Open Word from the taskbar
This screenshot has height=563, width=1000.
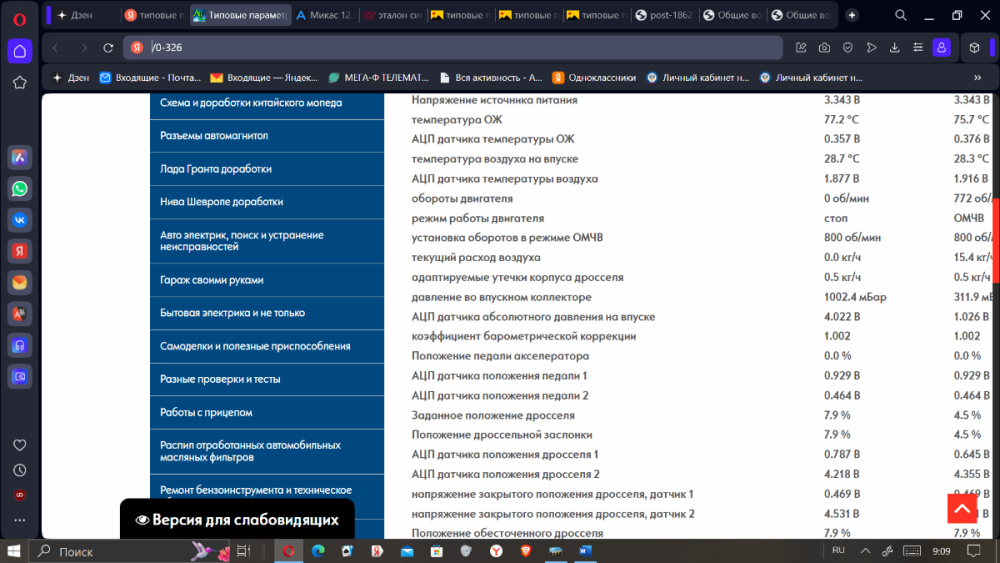coord(585,551)
